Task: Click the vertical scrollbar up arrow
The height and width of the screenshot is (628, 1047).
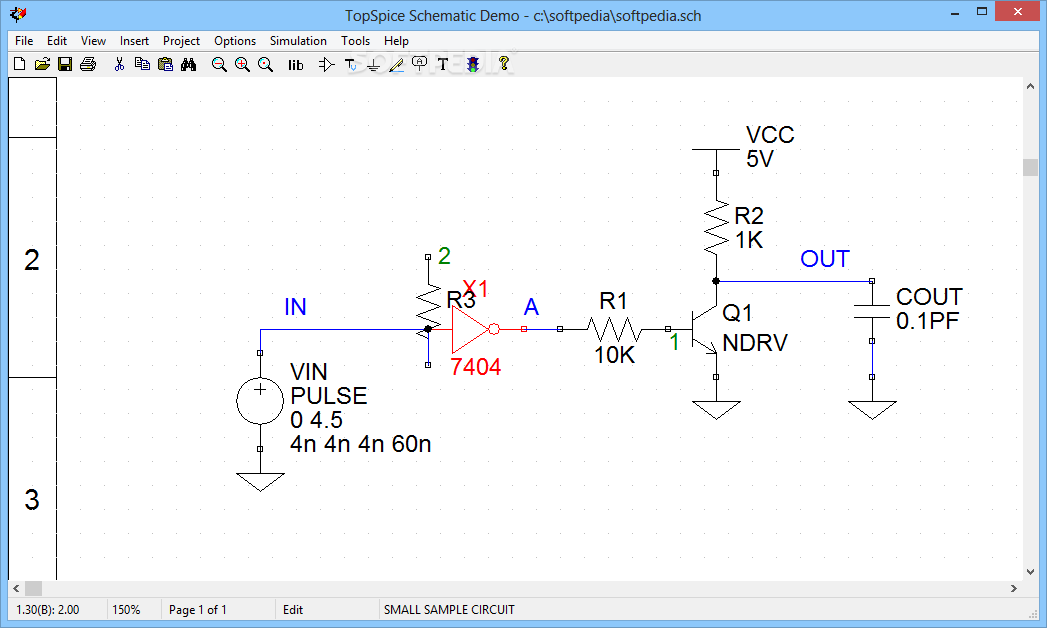Action: 1030,86
